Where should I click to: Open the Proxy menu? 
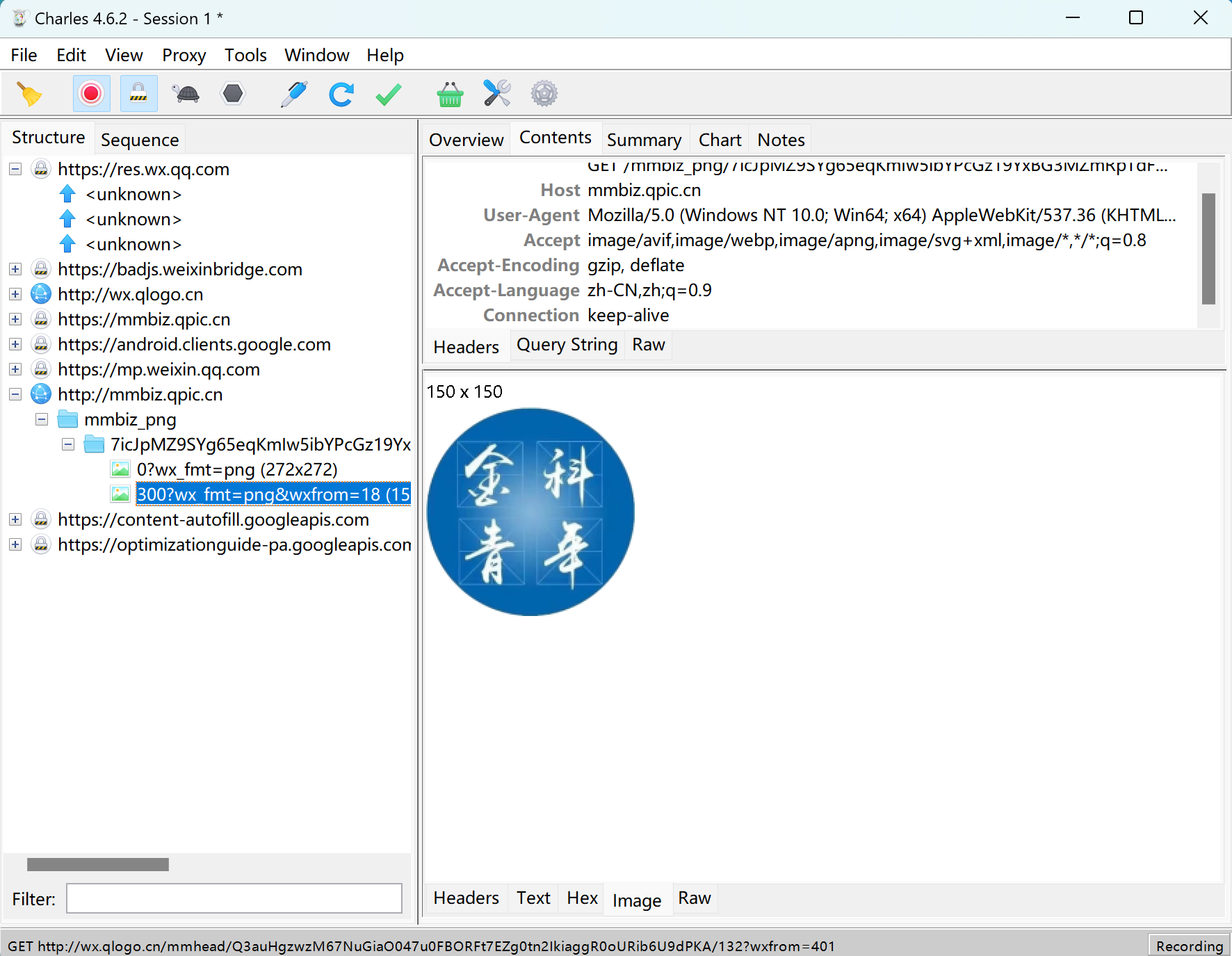184,55
